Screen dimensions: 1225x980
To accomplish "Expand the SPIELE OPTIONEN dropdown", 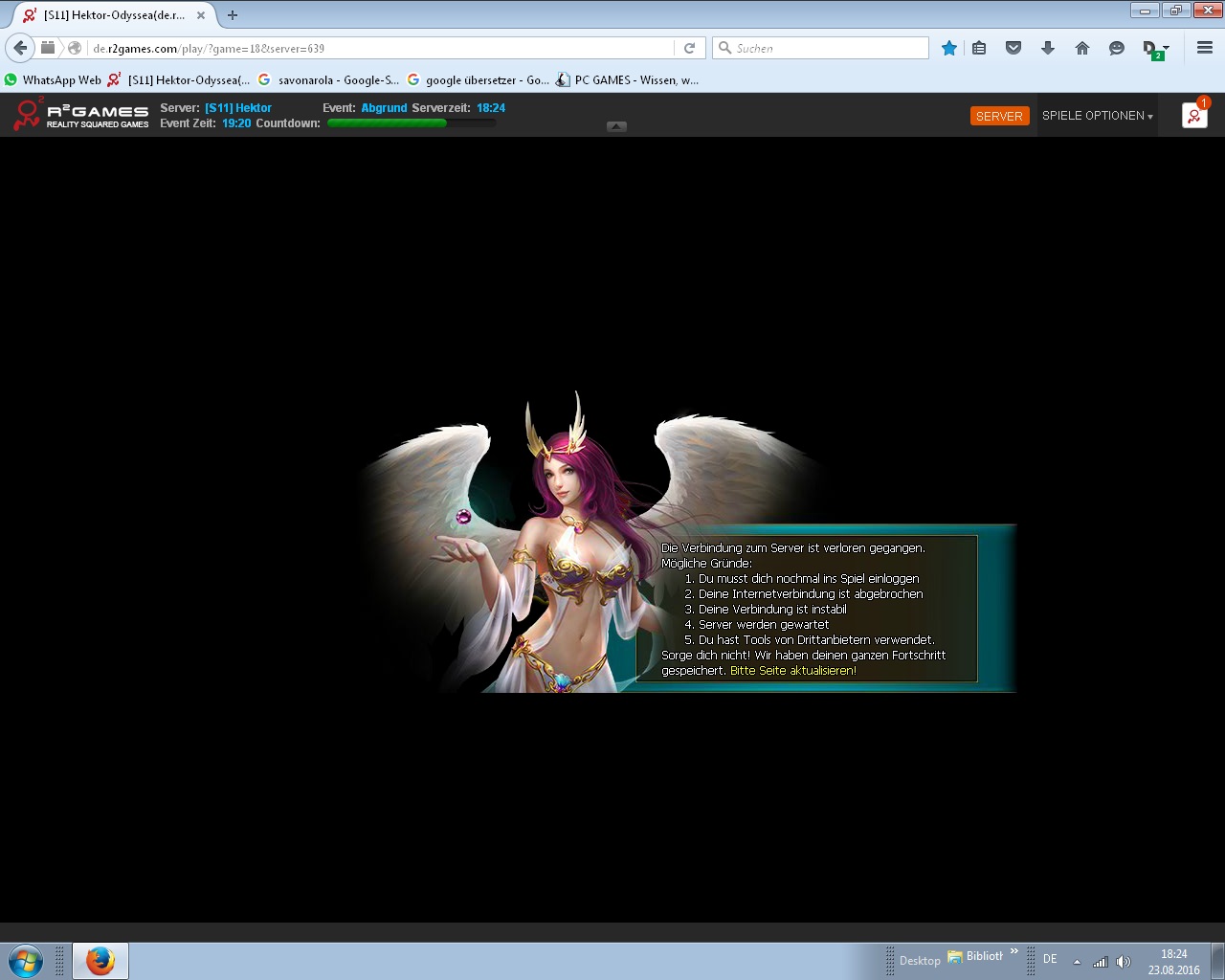I will tap(1097, 116).
